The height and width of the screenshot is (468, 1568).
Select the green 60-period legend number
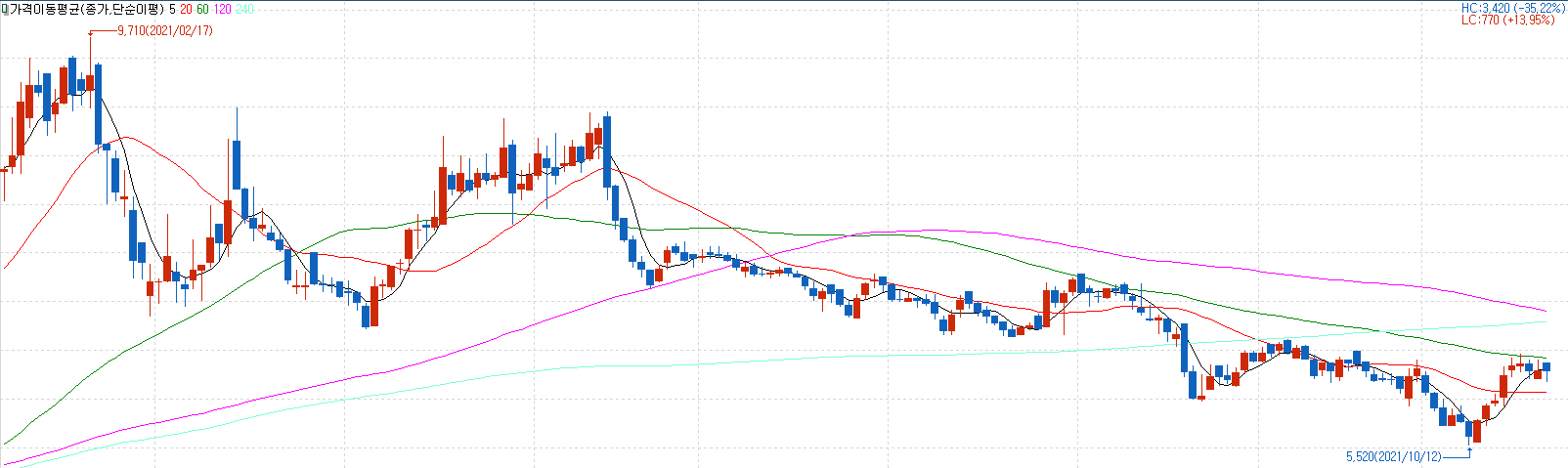(202, 8)
